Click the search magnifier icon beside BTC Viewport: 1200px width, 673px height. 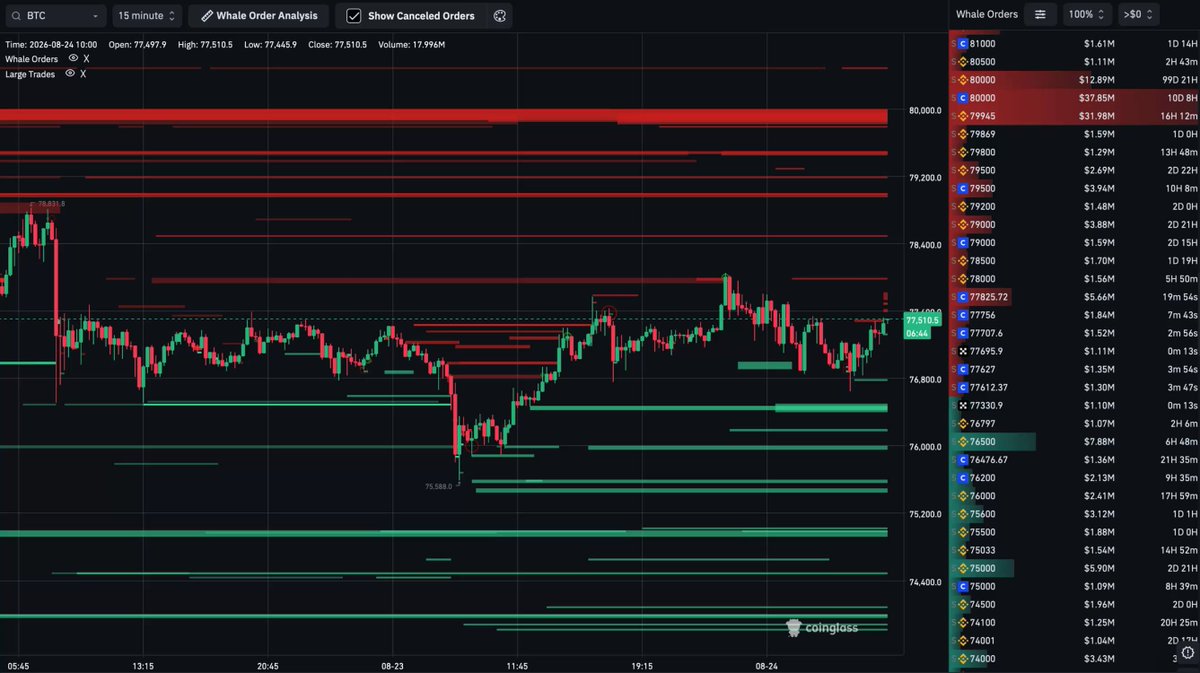(x=16, y=16)
